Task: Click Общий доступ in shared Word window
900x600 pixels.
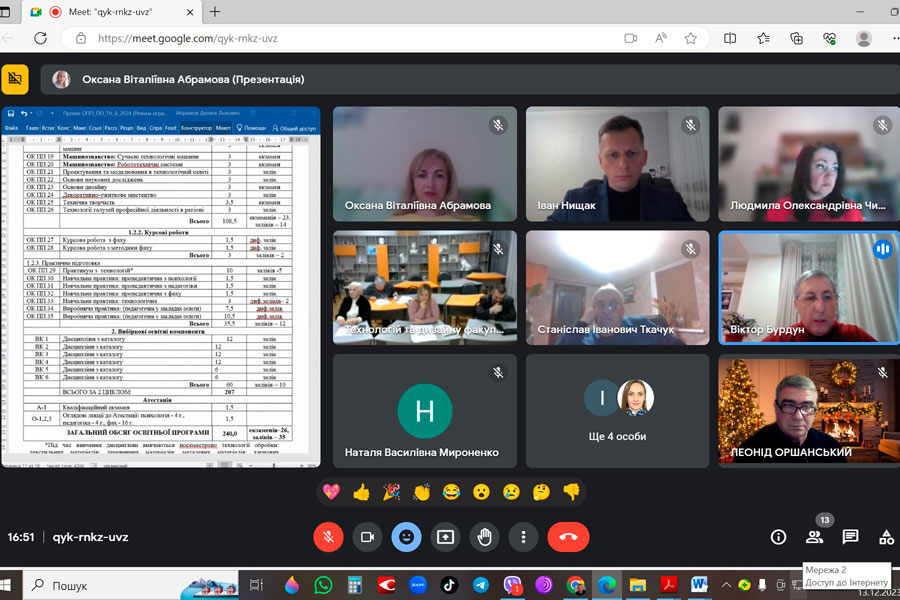Action: pyautogui.click(x=294, y=128)
